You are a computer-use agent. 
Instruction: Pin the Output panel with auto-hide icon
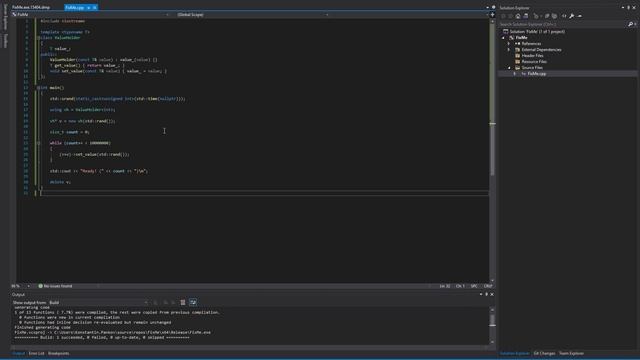(487, 294)
